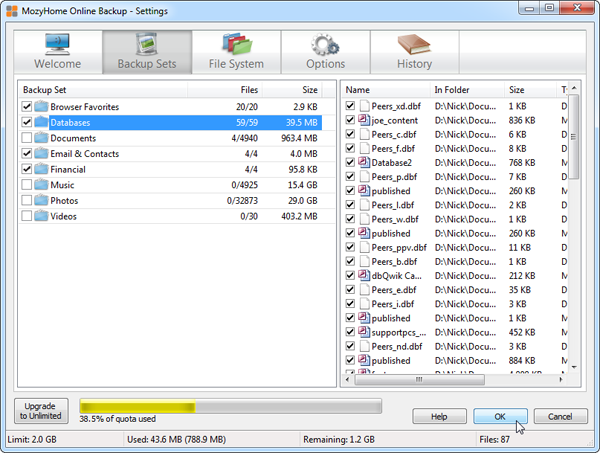Select the Peers_i.dbf file name

tap(393, 304)
